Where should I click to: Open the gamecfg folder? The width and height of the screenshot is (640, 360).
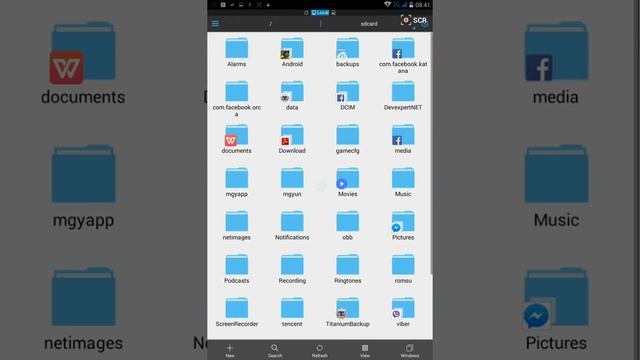coord(348,138)
